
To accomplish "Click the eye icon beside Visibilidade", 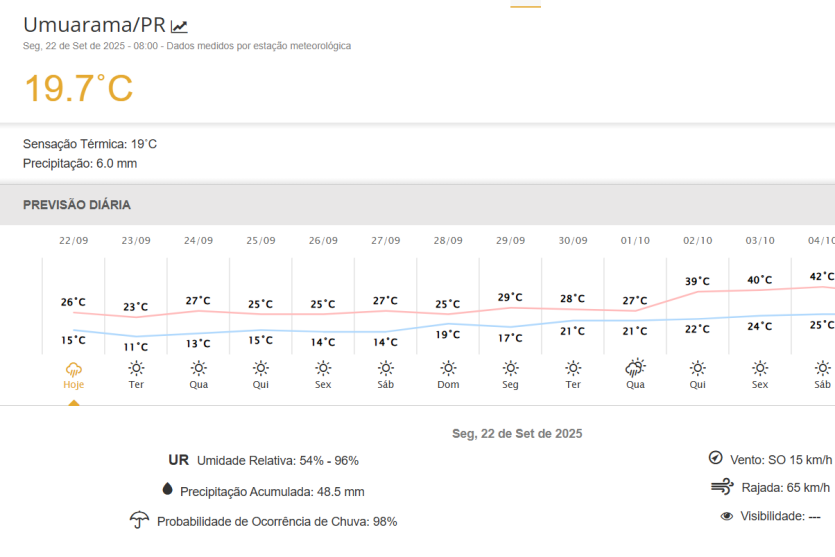I will 727,516.
